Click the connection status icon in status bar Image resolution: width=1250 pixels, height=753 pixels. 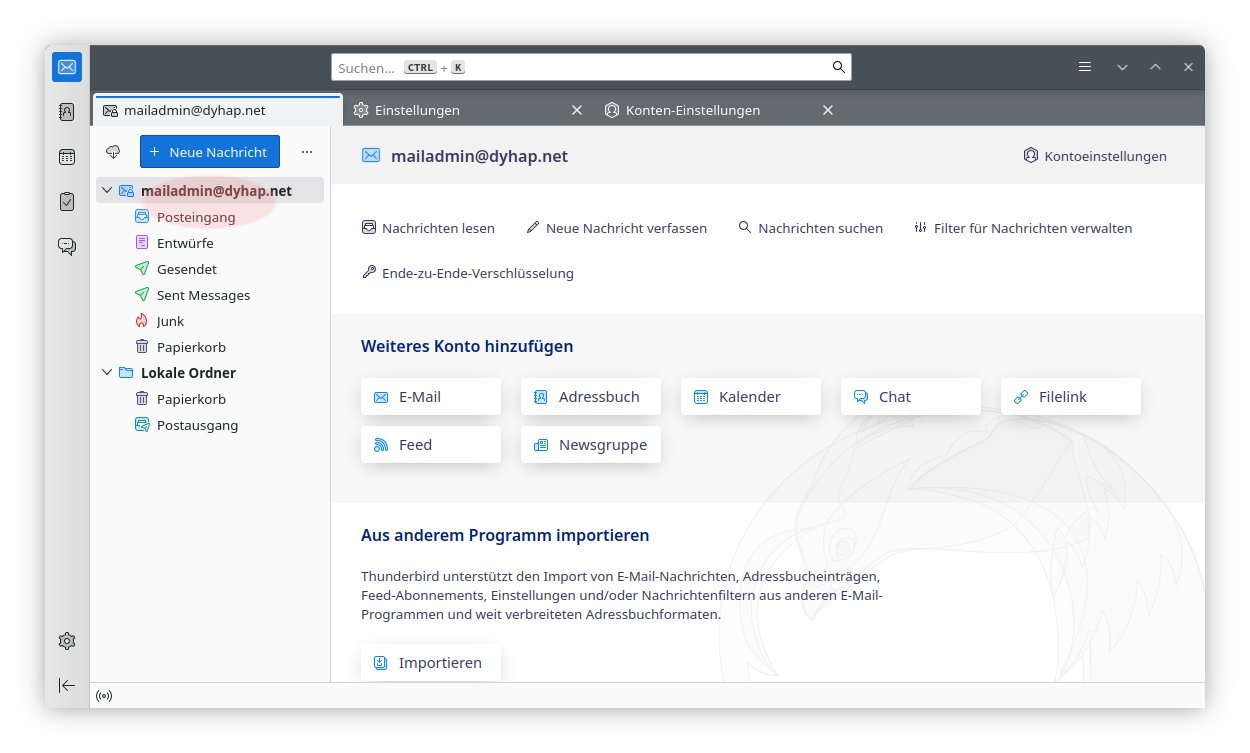[104, 695]
